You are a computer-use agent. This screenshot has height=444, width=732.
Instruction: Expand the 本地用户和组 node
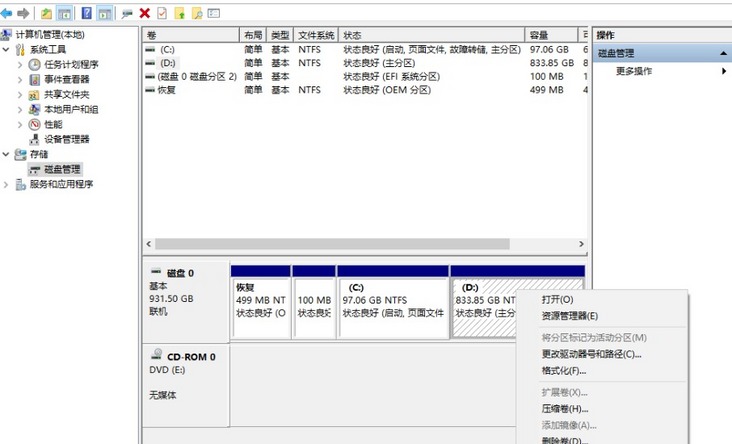click(20, 109)
